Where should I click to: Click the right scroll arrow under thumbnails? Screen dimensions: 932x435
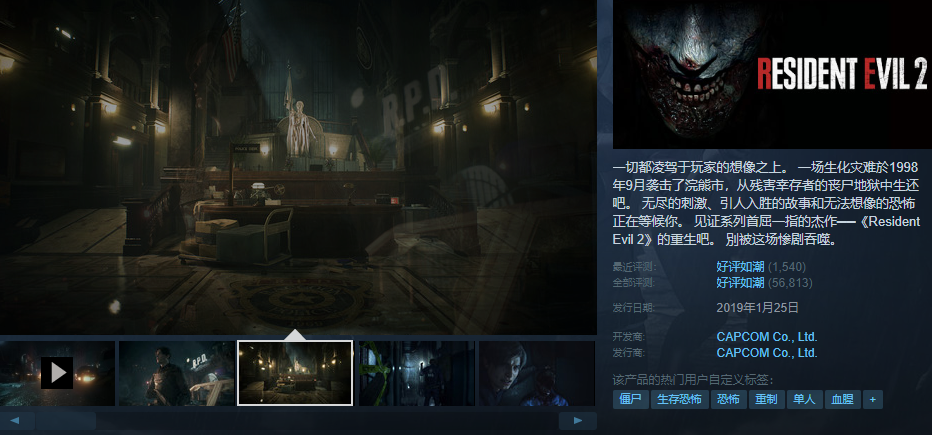[577, 421]
